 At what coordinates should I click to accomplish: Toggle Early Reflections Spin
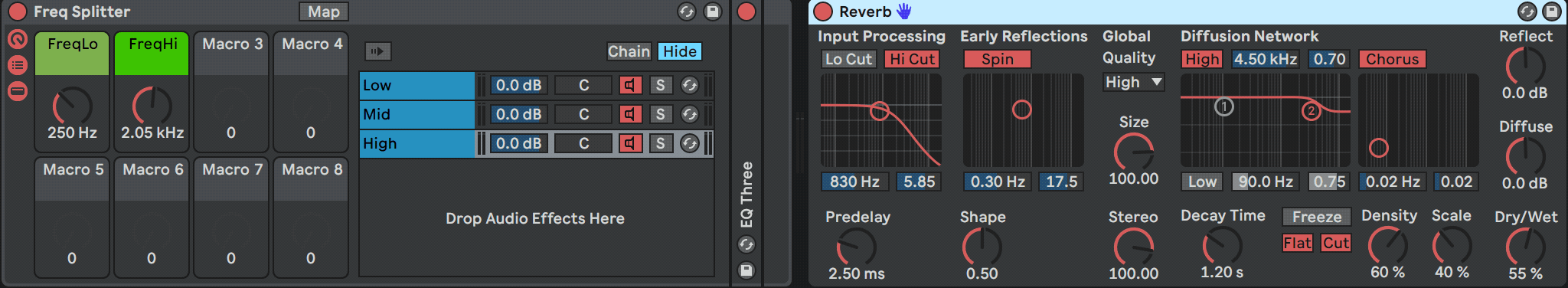(x=997, y=59)
